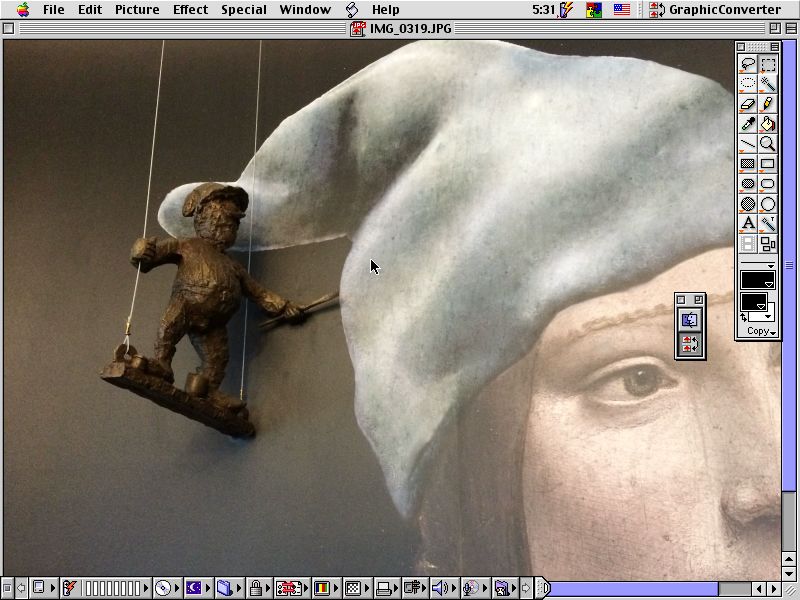Open the AppleTalk Control Strip module
Image resolution: width=800 pixels, height=600 pixels.
tap(43, 588)
